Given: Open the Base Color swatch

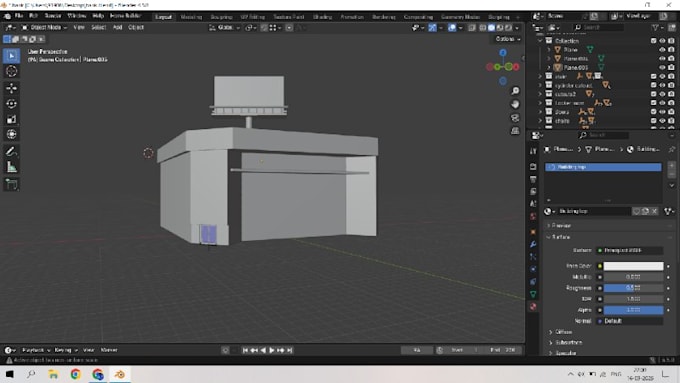Looking at the screenshot, I should tap(633, 266).
